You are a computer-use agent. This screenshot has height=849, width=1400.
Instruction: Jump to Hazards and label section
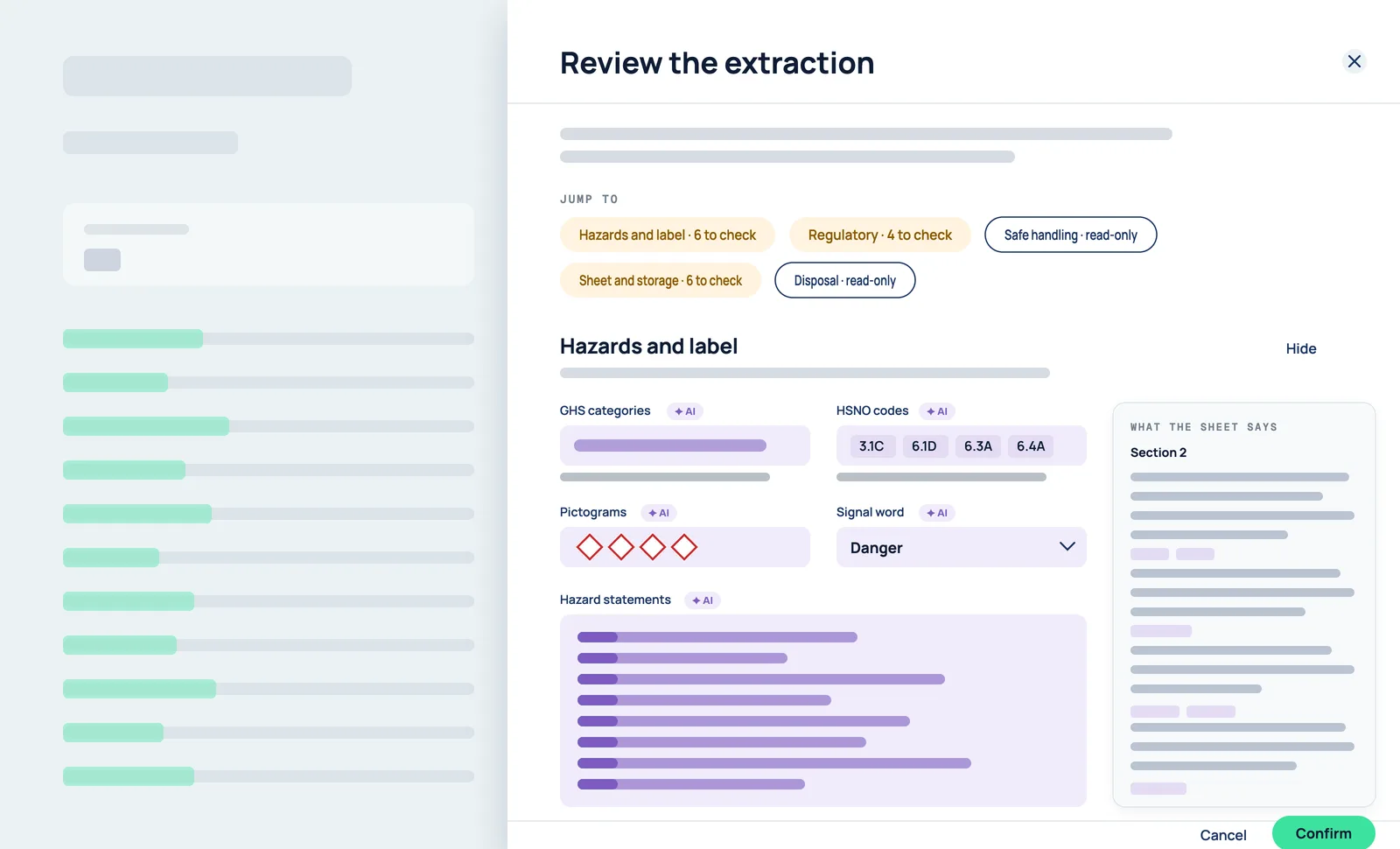pyautogui.click(x=667, y=235)
